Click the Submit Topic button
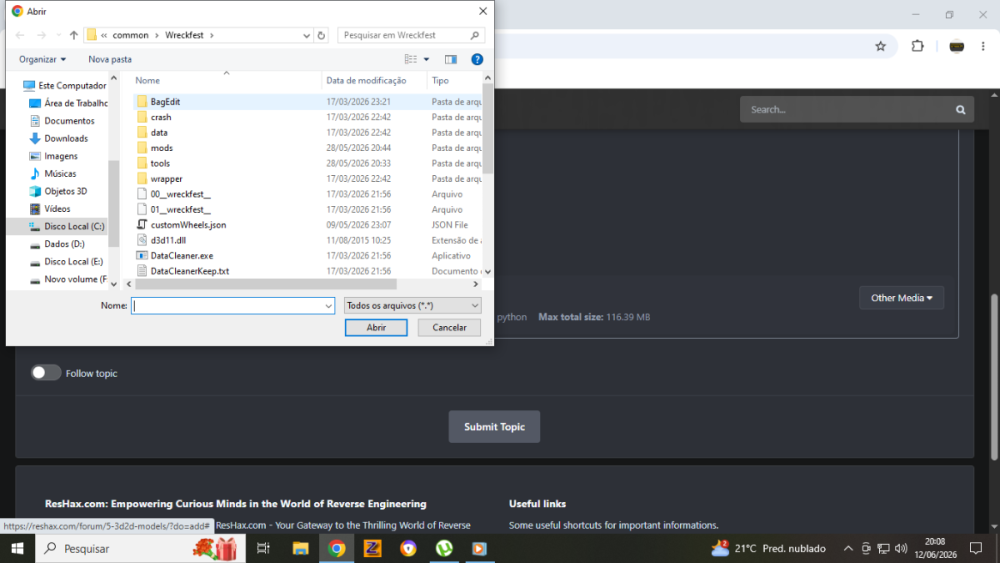Image resolution: width=1000 pixels, height=563 pixels. (494, 427)
